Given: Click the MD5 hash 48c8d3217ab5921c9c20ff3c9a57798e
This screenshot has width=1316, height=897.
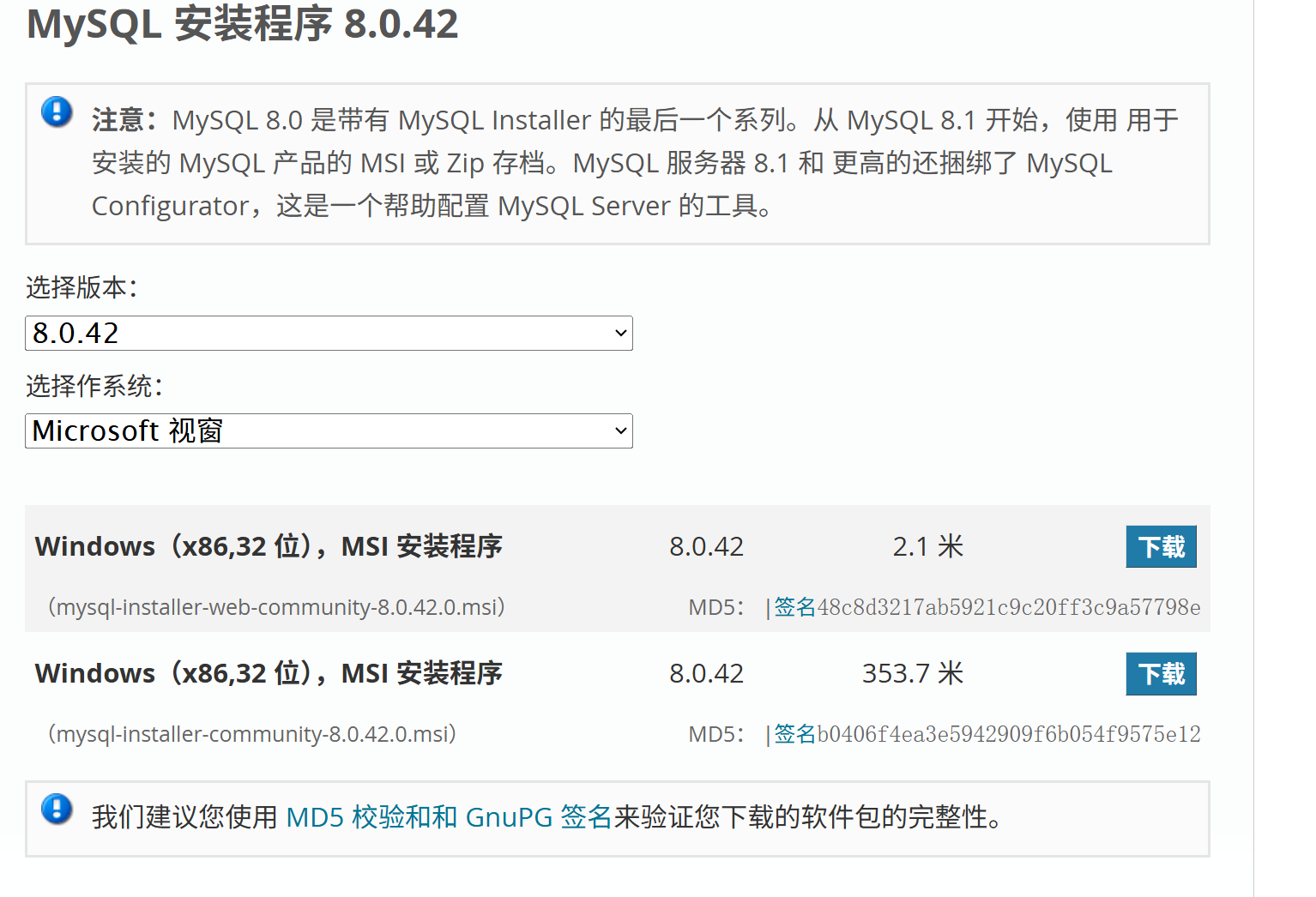Looking at the screenshot, I should 1009,607.
